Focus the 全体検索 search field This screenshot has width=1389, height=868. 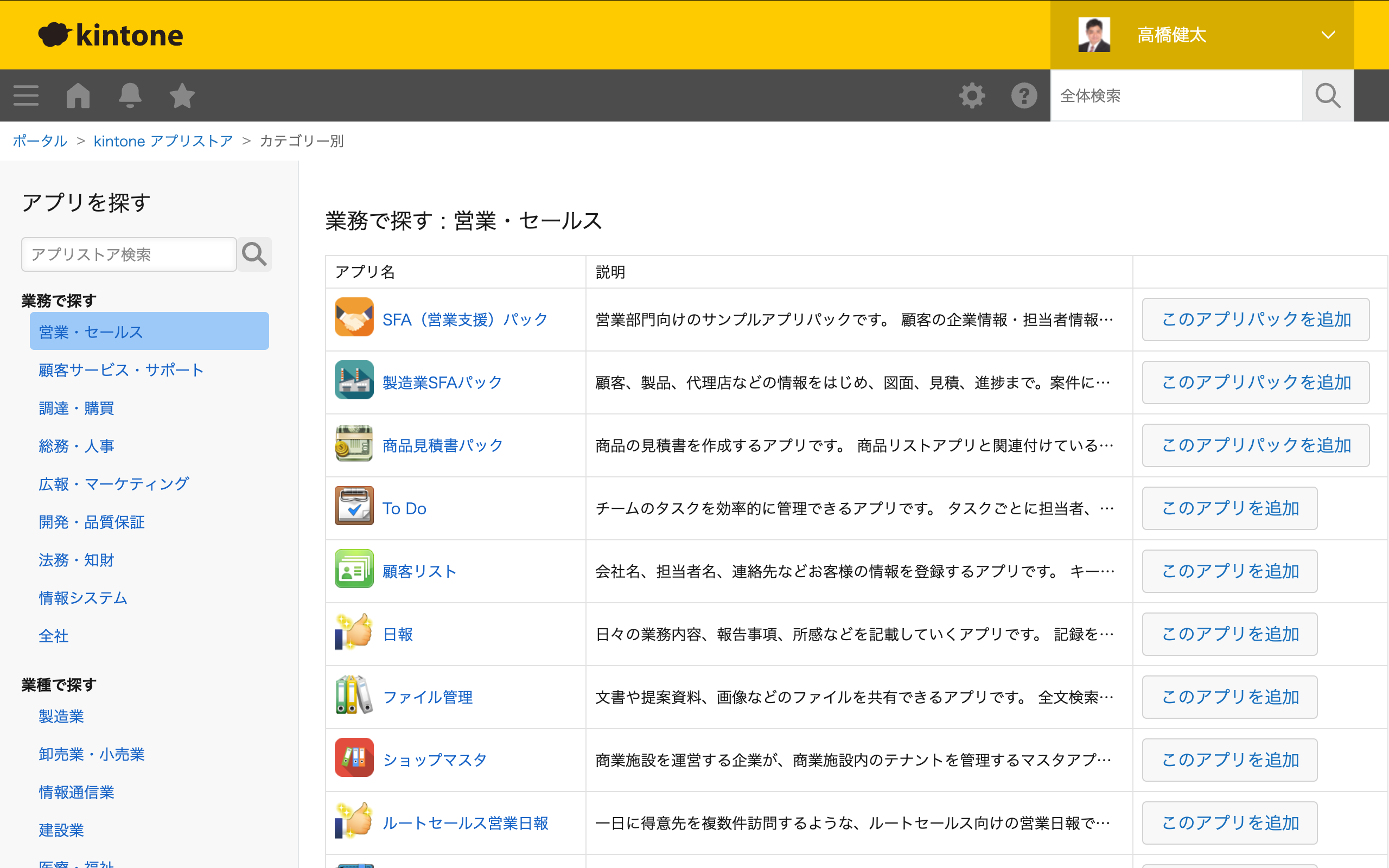(1176, 95)
